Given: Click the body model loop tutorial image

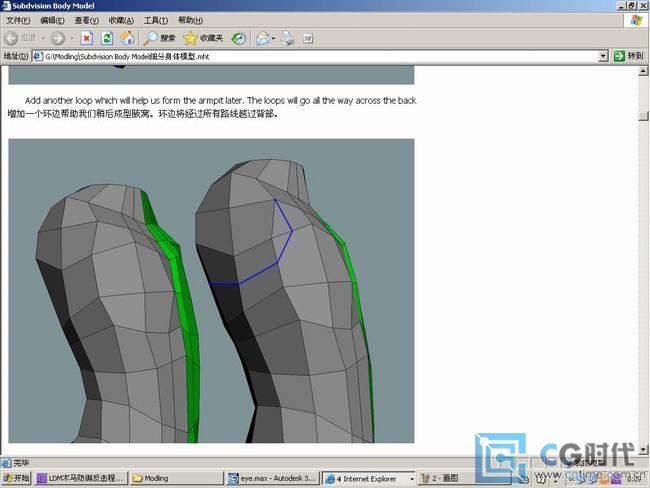Looking at the screenshot, I should (211, 291).
